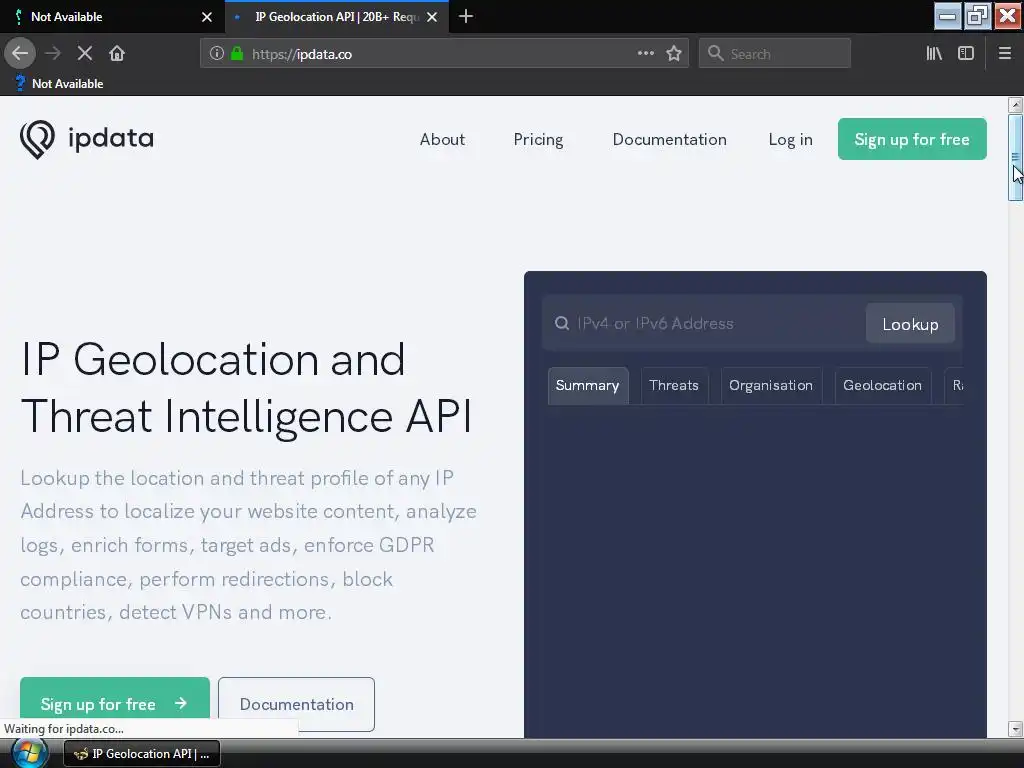Close the IP Geolocation API tab
Viewport: 1024px width, 768px height.
432,17
